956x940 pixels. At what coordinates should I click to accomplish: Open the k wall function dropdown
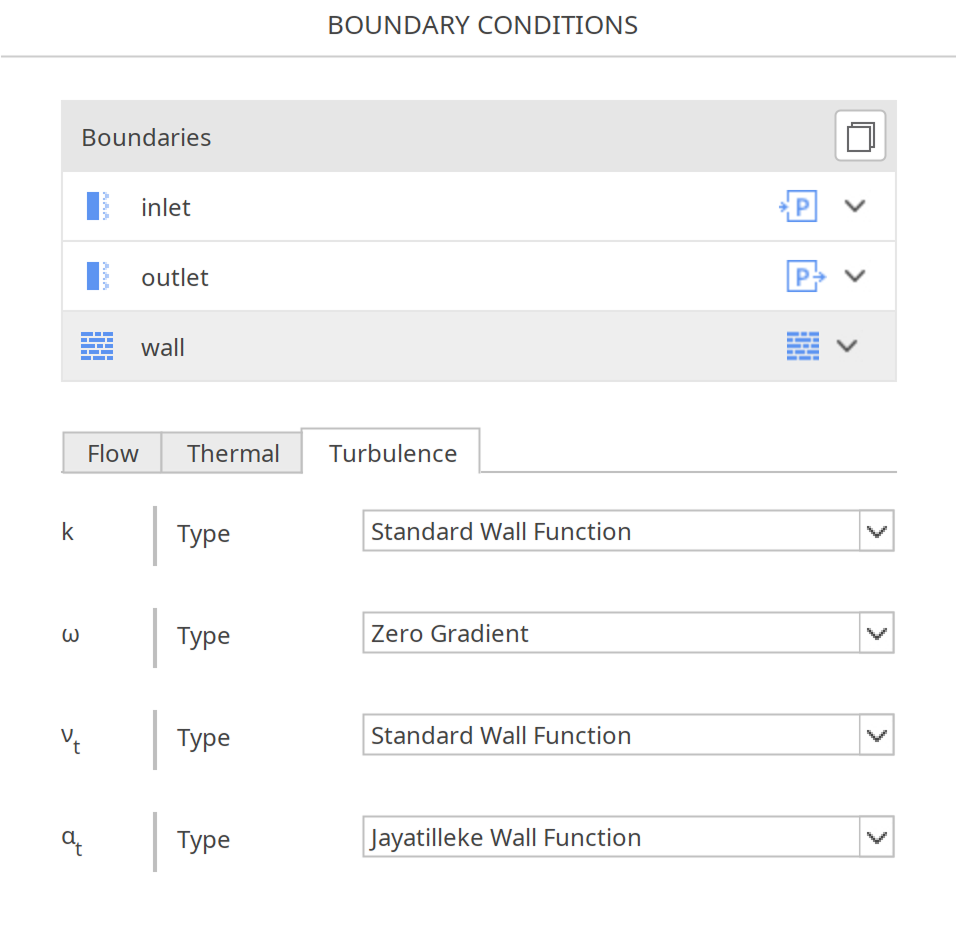877,531
